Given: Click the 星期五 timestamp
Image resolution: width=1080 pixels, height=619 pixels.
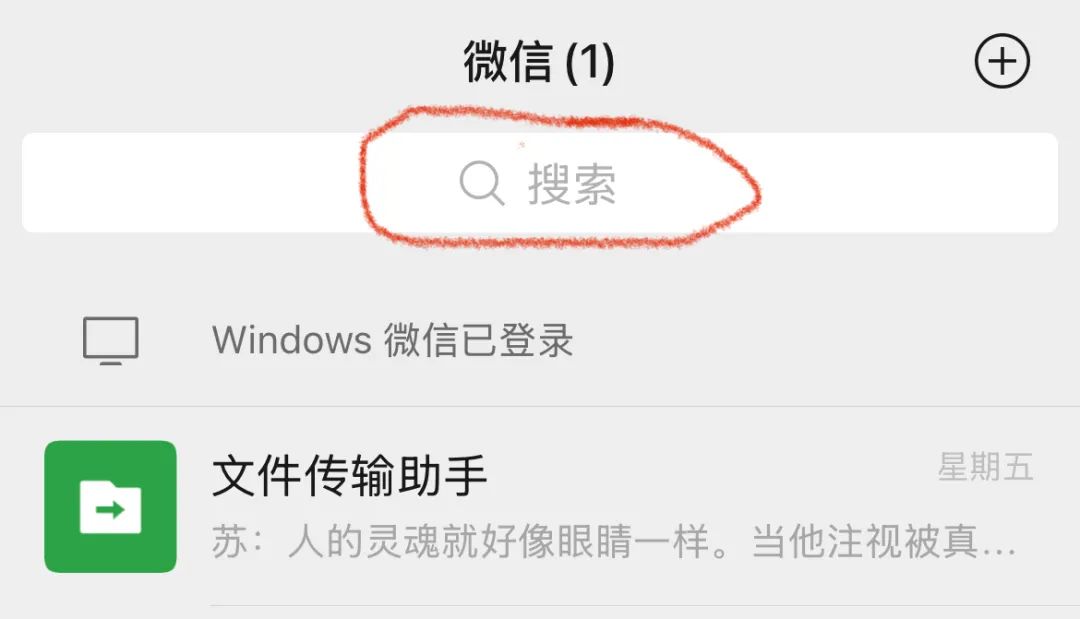Looking at the screenshot, I should click(x=986, y=468).
